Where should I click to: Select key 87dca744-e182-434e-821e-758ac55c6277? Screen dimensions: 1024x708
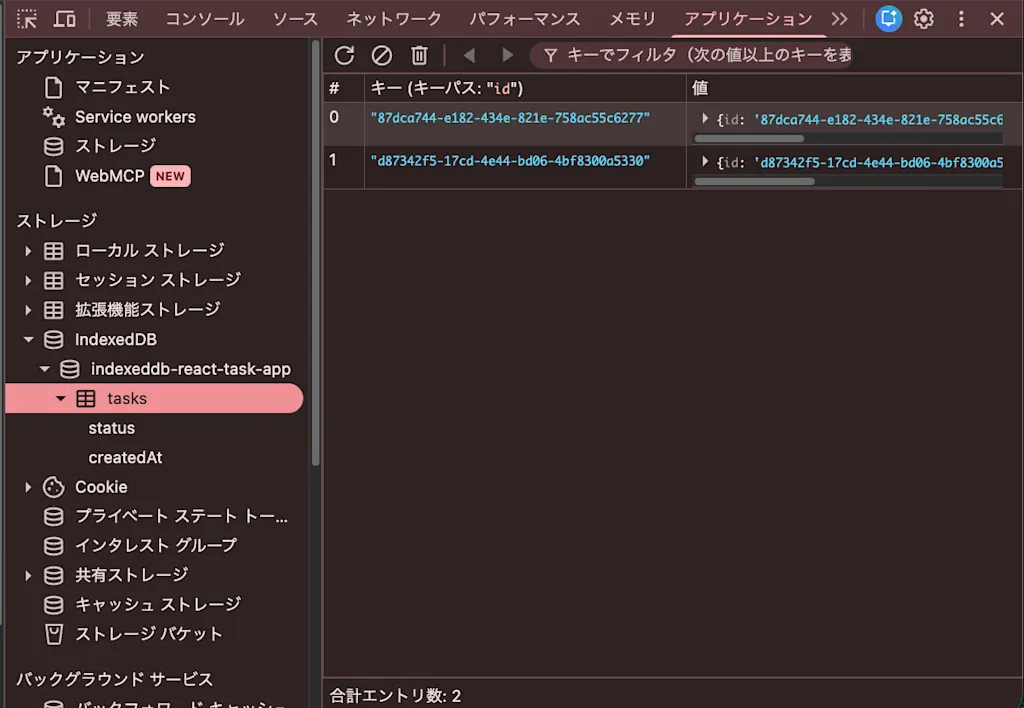pyautogui.click(x=510, y=118)
